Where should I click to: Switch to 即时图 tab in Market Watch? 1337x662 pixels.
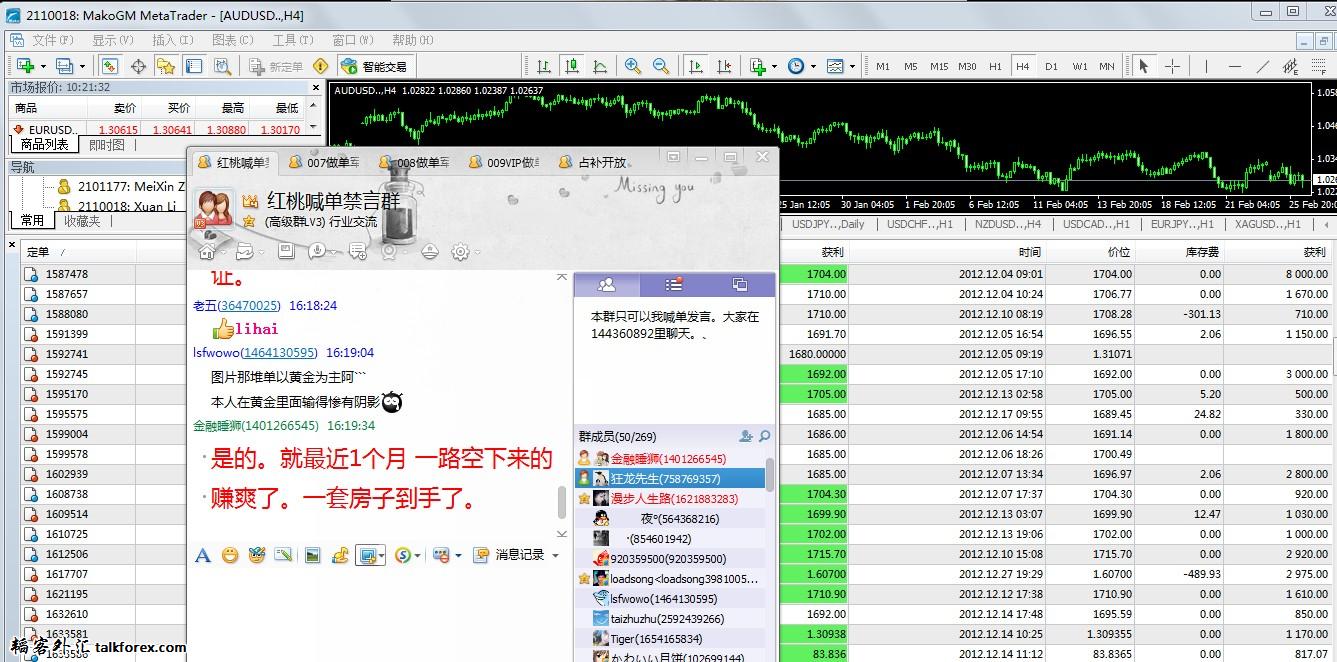click(107, 145)
